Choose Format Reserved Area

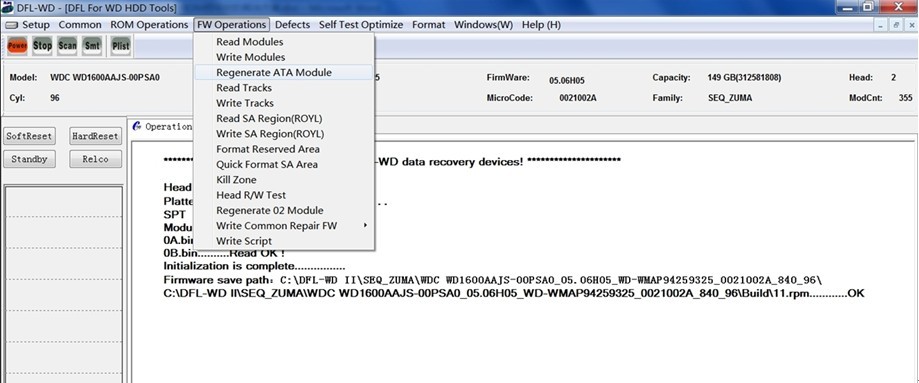(x=284, y=149)
